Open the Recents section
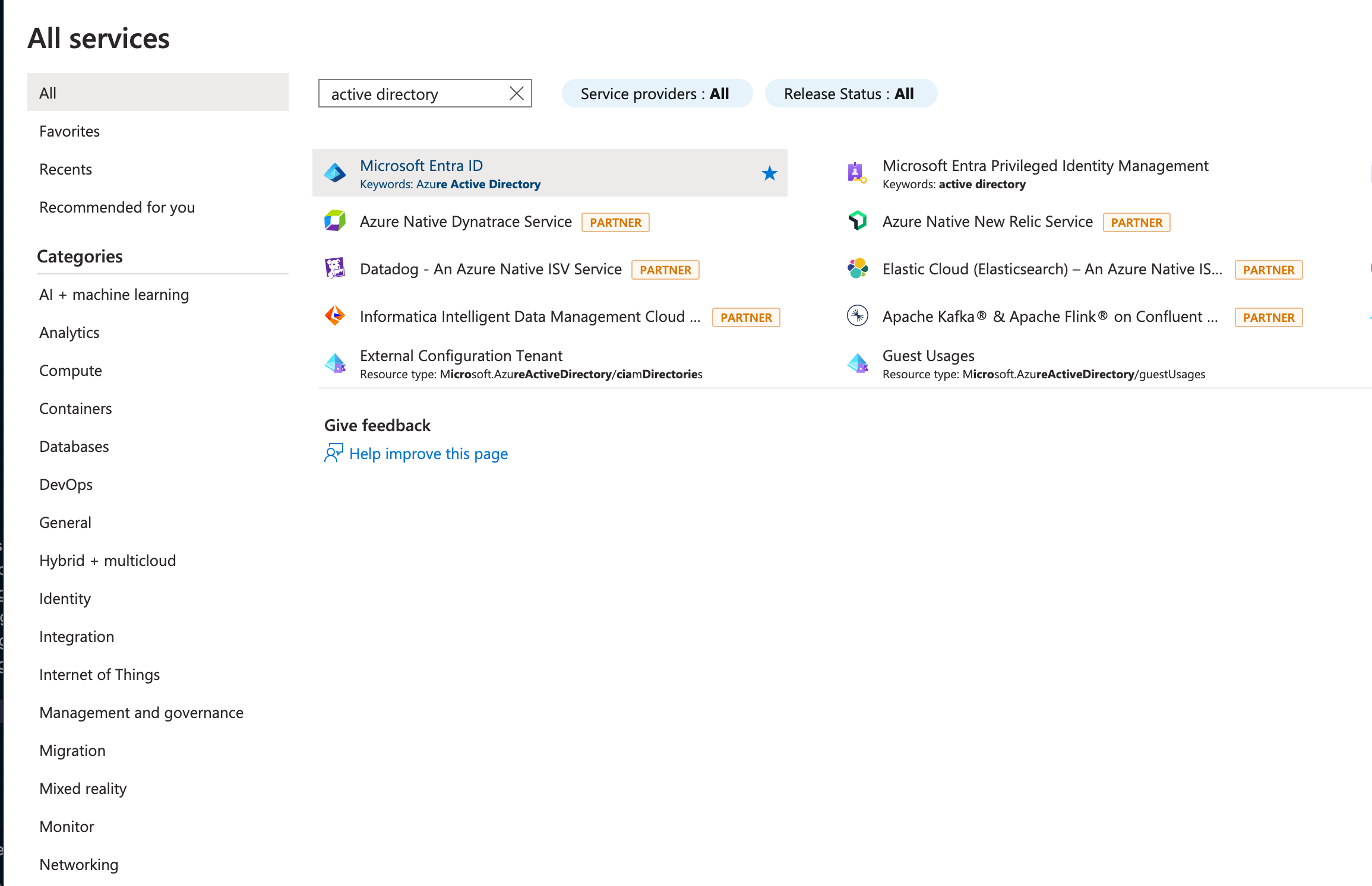The height and width of the screenshot is (886, 1372). pos(65,169)
